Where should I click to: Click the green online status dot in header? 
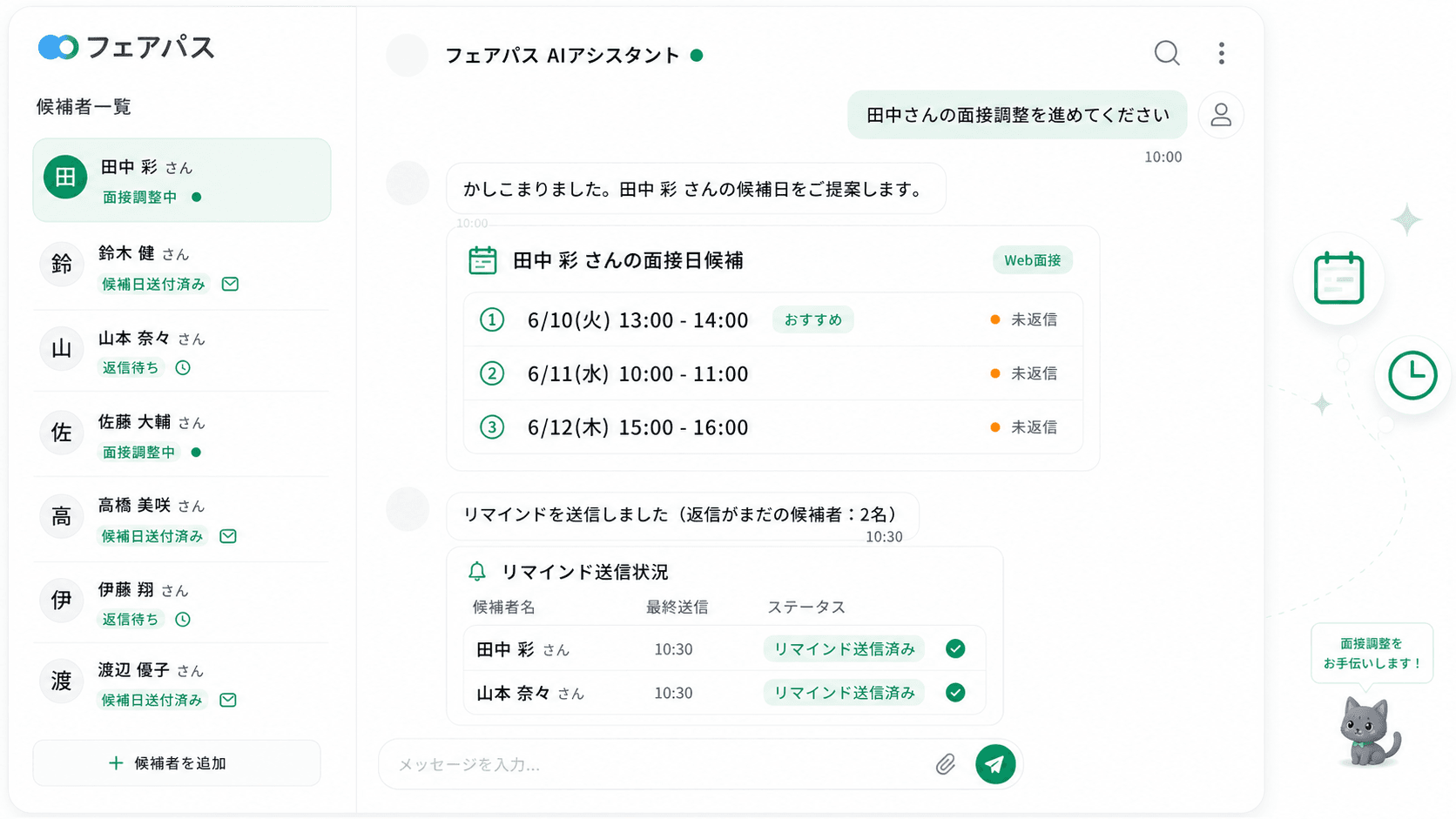(697, 55)
